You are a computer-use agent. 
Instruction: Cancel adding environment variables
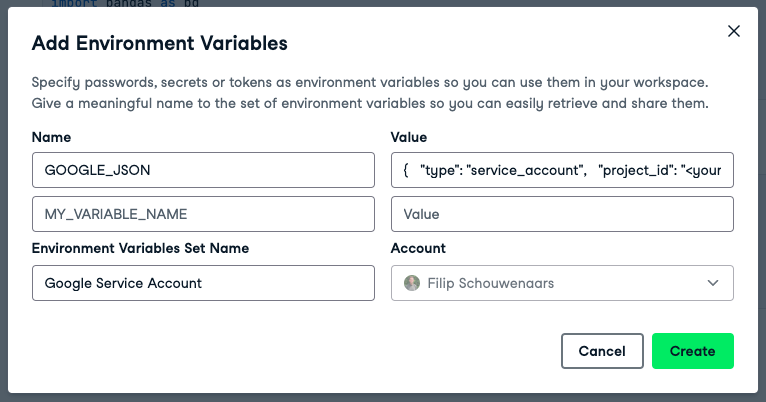click(602, 351)
